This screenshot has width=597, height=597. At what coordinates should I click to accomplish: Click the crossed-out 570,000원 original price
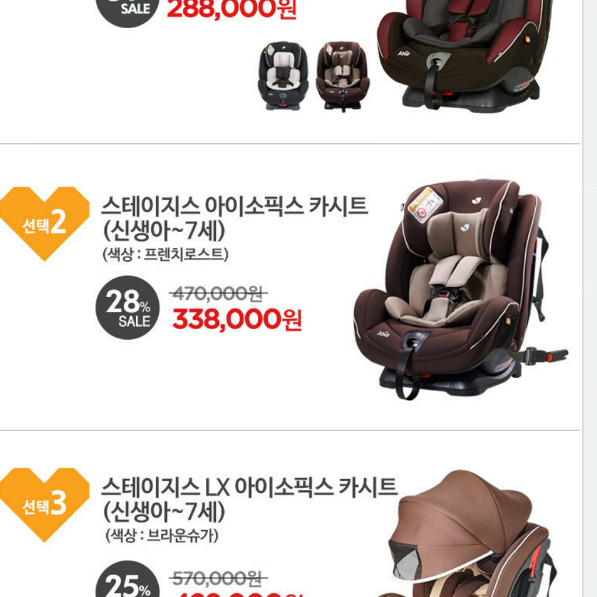218,578
